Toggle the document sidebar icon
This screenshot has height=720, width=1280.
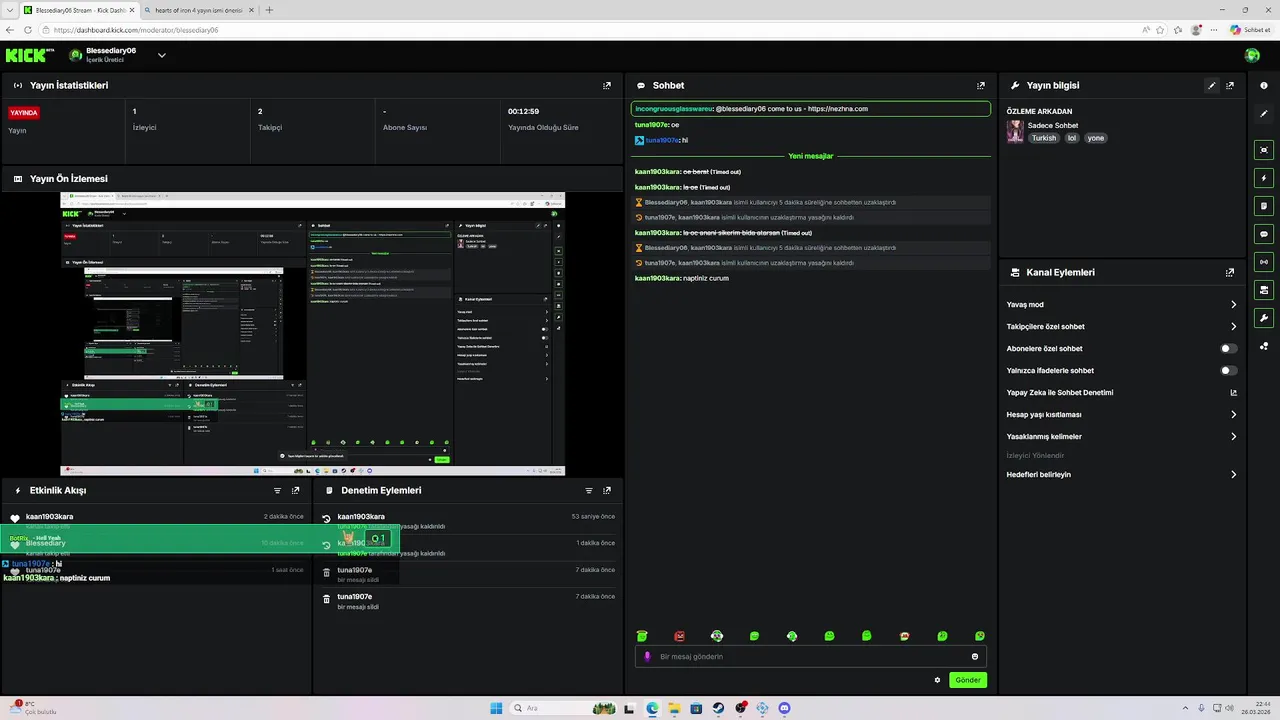tap(1264, 206)
